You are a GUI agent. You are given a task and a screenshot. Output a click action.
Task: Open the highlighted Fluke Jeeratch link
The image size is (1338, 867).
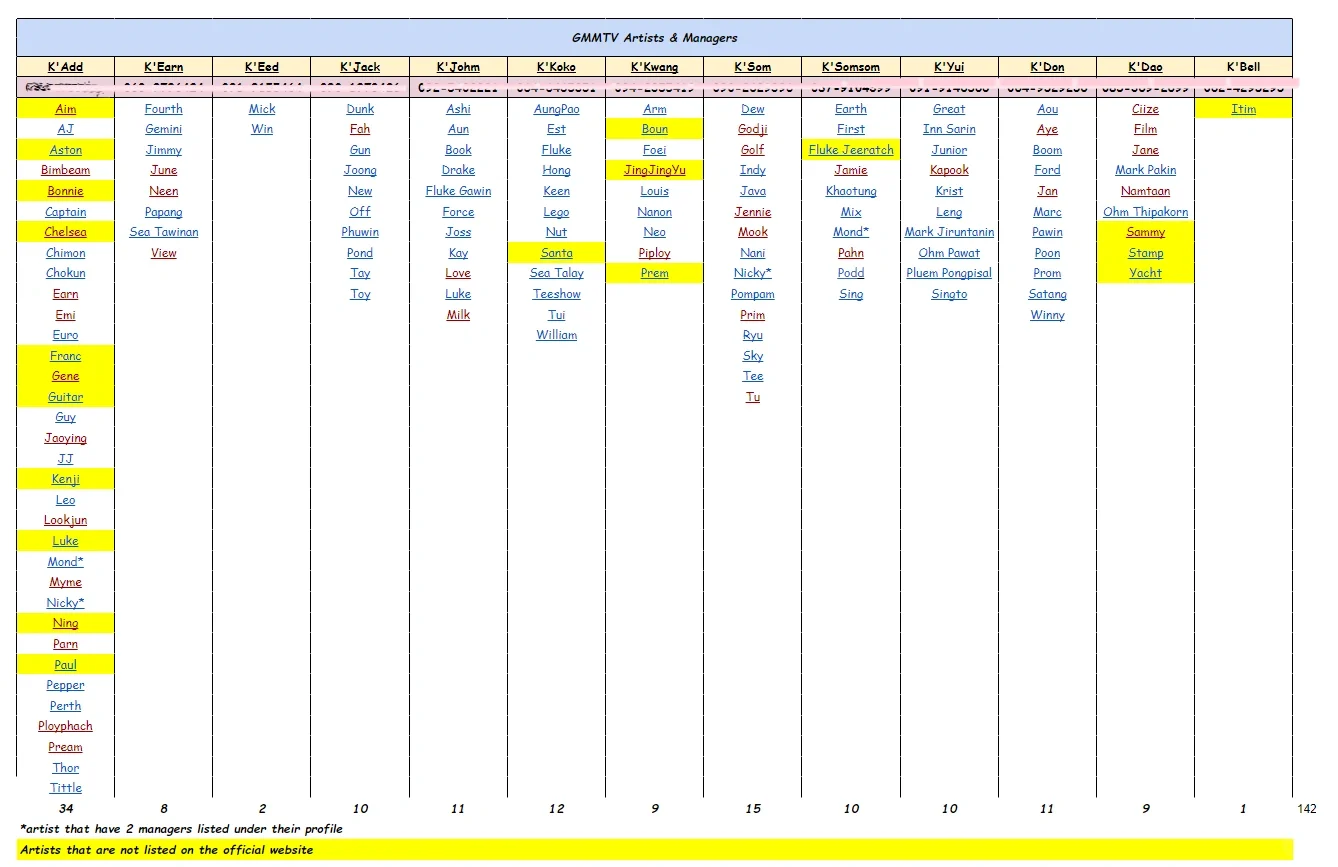pos(851,150)
